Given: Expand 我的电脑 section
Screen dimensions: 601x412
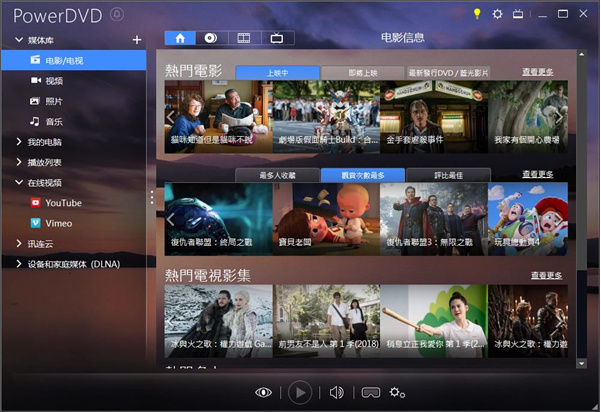Looking at the screenshot, I should (x=19, y=142).
